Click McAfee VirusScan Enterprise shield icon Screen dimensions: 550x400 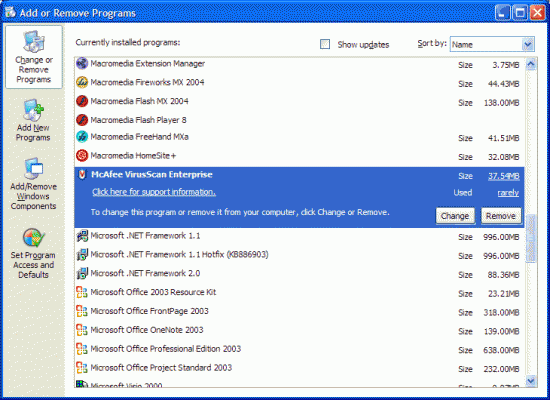pos(82,174)
